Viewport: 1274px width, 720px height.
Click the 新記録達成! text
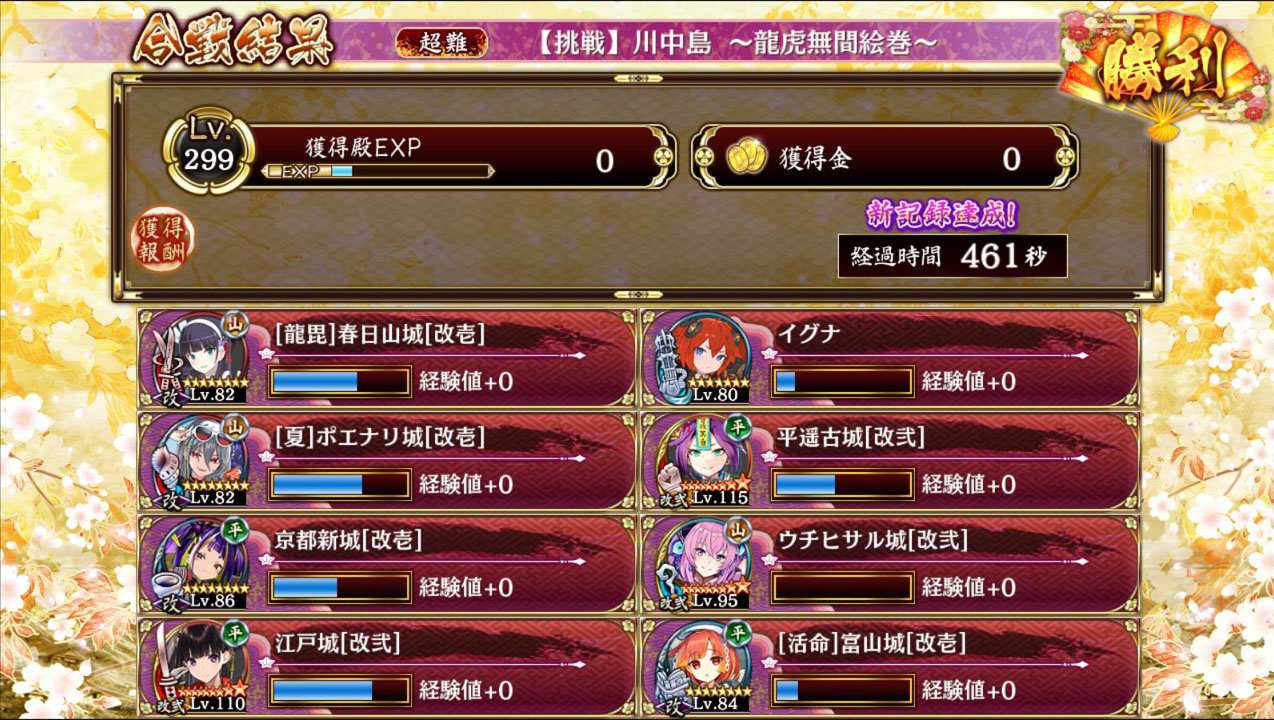943,215
